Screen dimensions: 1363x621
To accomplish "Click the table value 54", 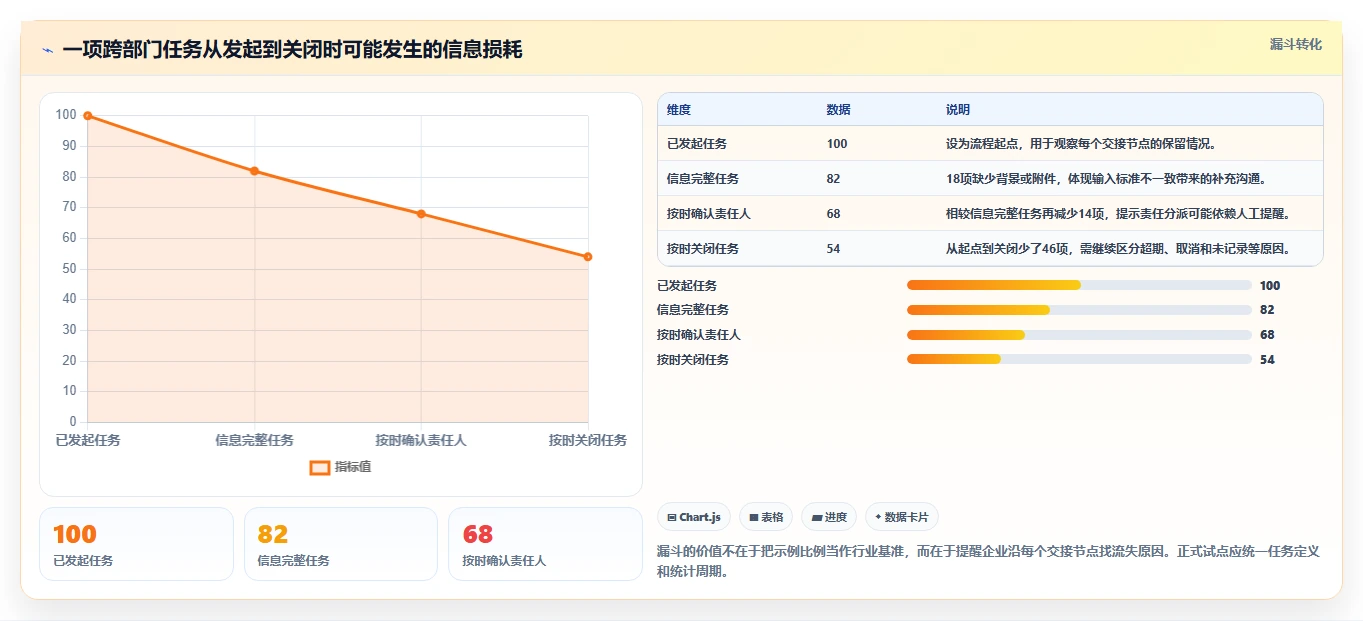I will (834, 249).
